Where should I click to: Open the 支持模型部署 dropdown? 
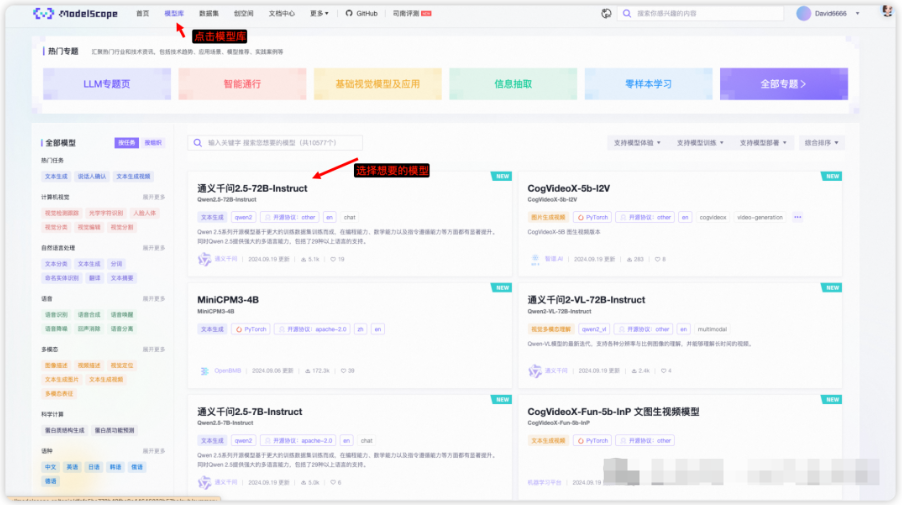tap(763, 143)
